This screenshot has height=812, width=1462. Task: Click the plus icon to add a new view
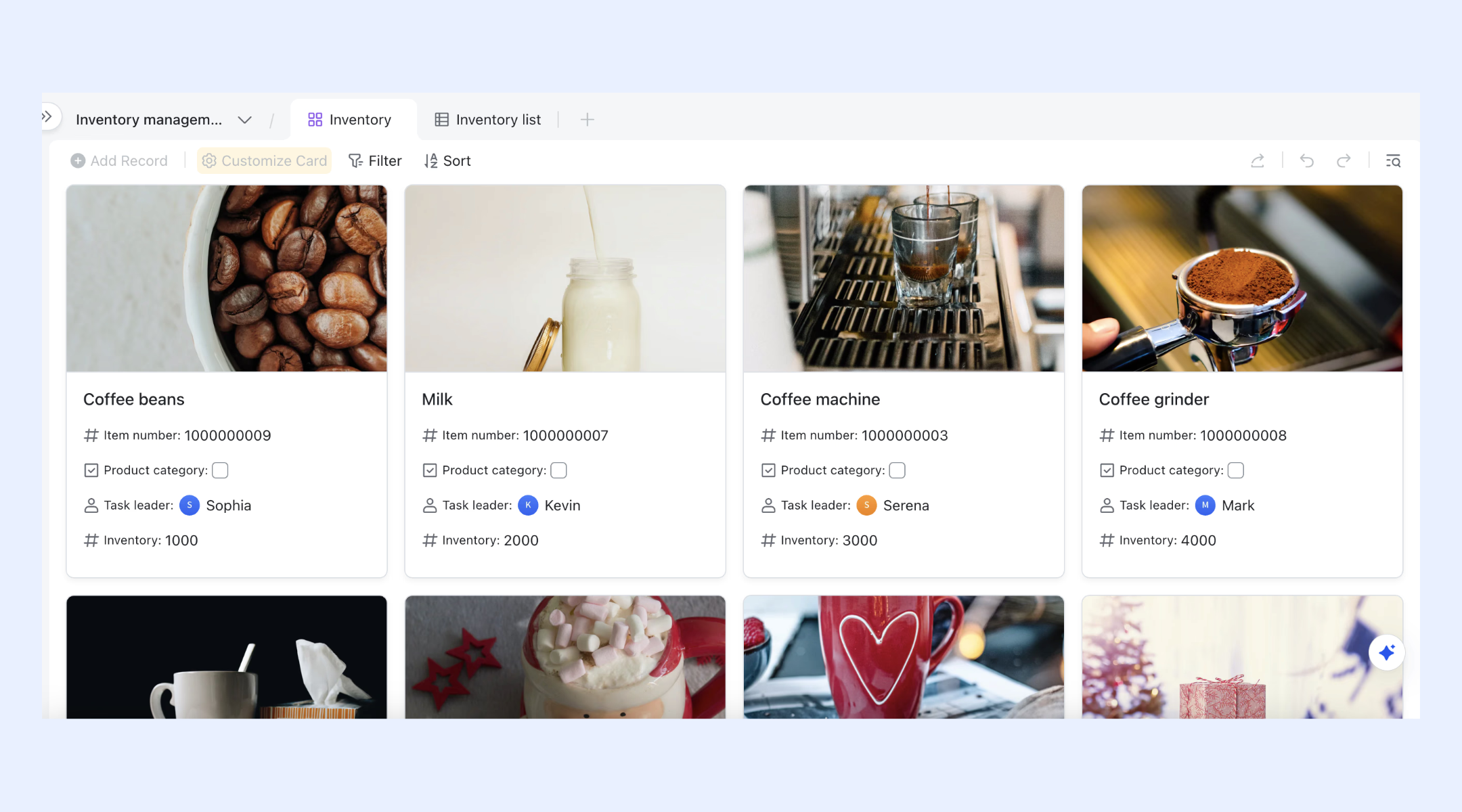coord(588,120)
